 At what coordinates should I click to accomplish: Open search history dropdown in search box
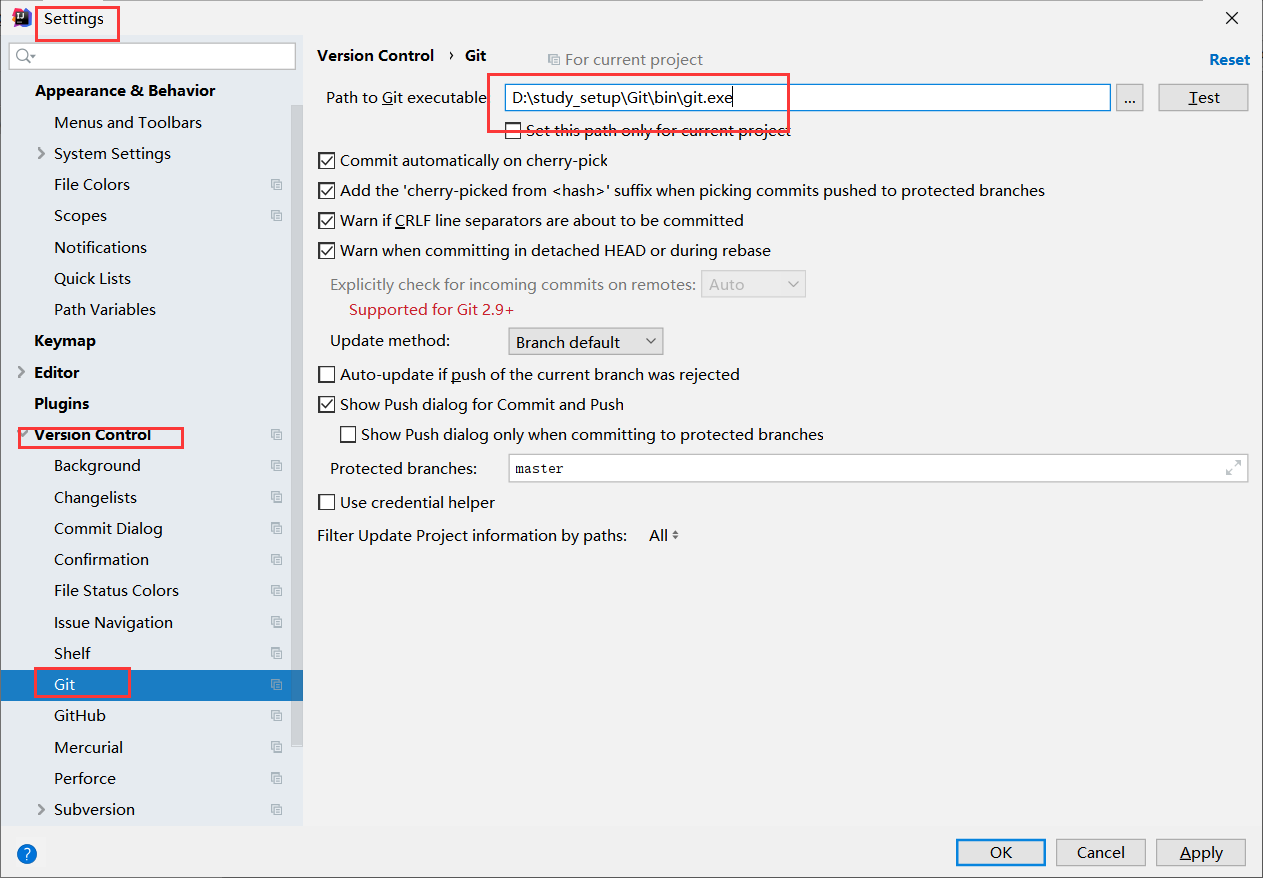click(x=32, y=57)
